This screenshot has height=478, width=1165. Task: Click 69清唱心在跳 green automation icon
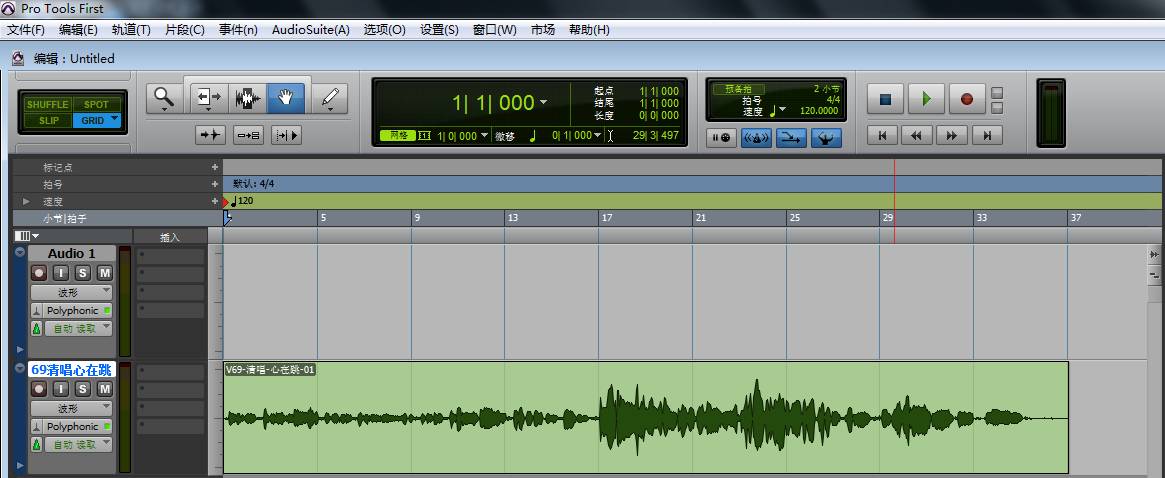pyautogui.click(x=36, y=445)
